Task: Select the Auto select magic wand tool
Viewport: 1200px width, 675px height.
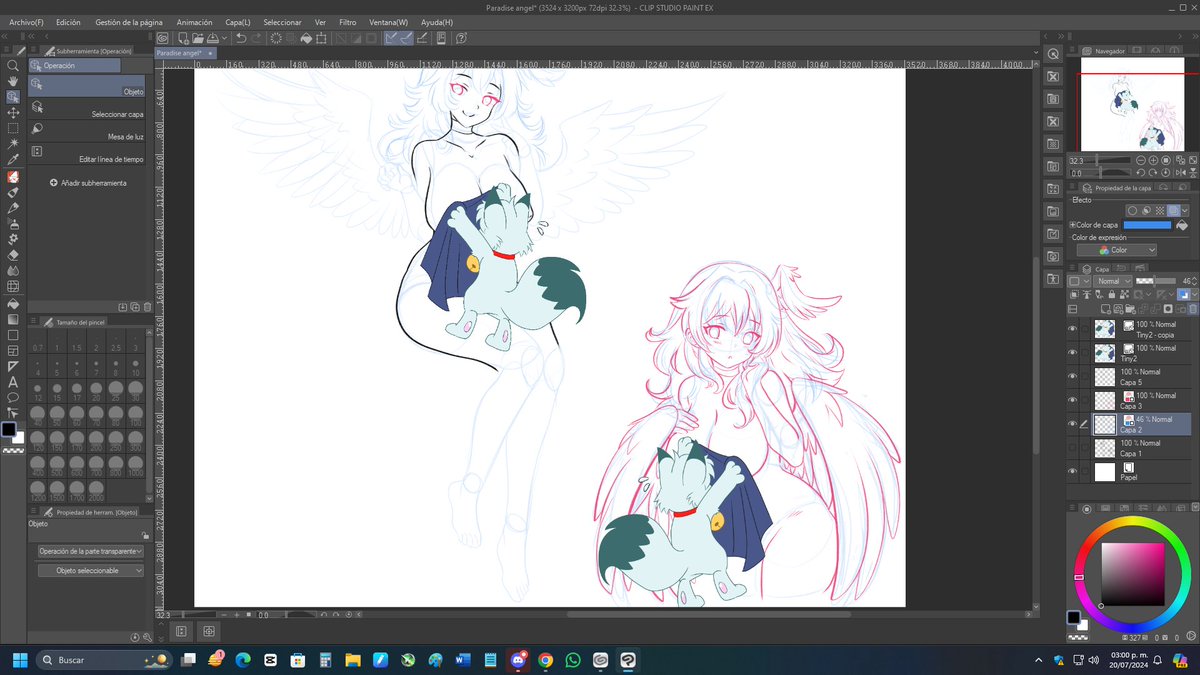Action: (x=13, y=145)
